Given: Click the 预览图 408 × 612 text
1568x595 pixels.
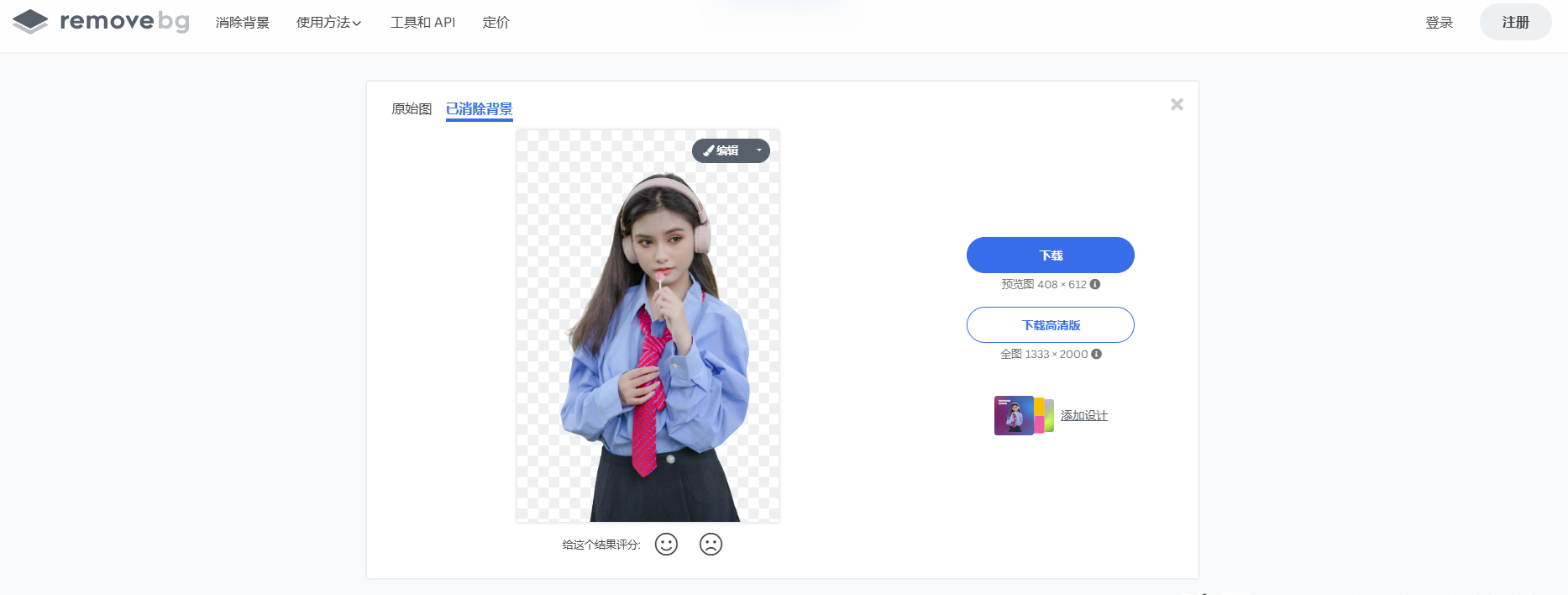Looking at the screenshot, I should [x=1044, y=284].
